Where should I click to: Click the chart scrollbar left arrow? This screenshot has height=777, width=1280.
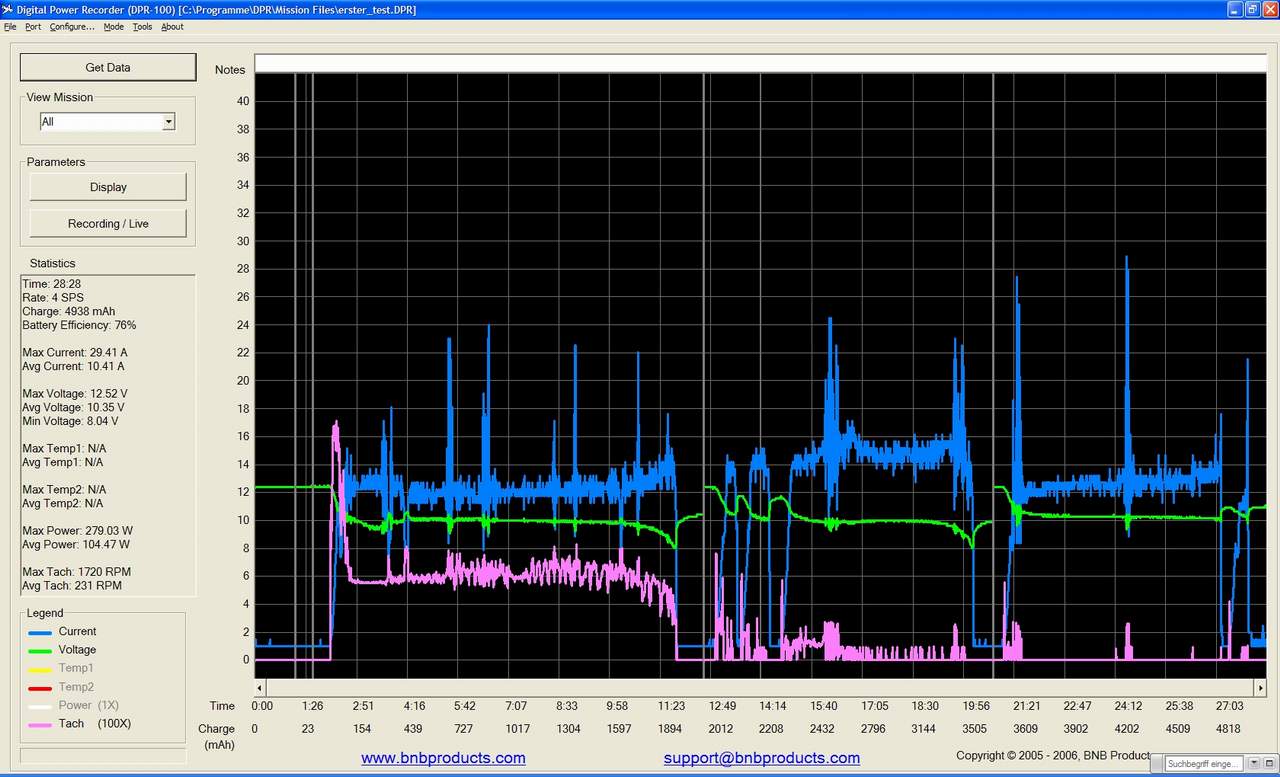coord(261,688)
